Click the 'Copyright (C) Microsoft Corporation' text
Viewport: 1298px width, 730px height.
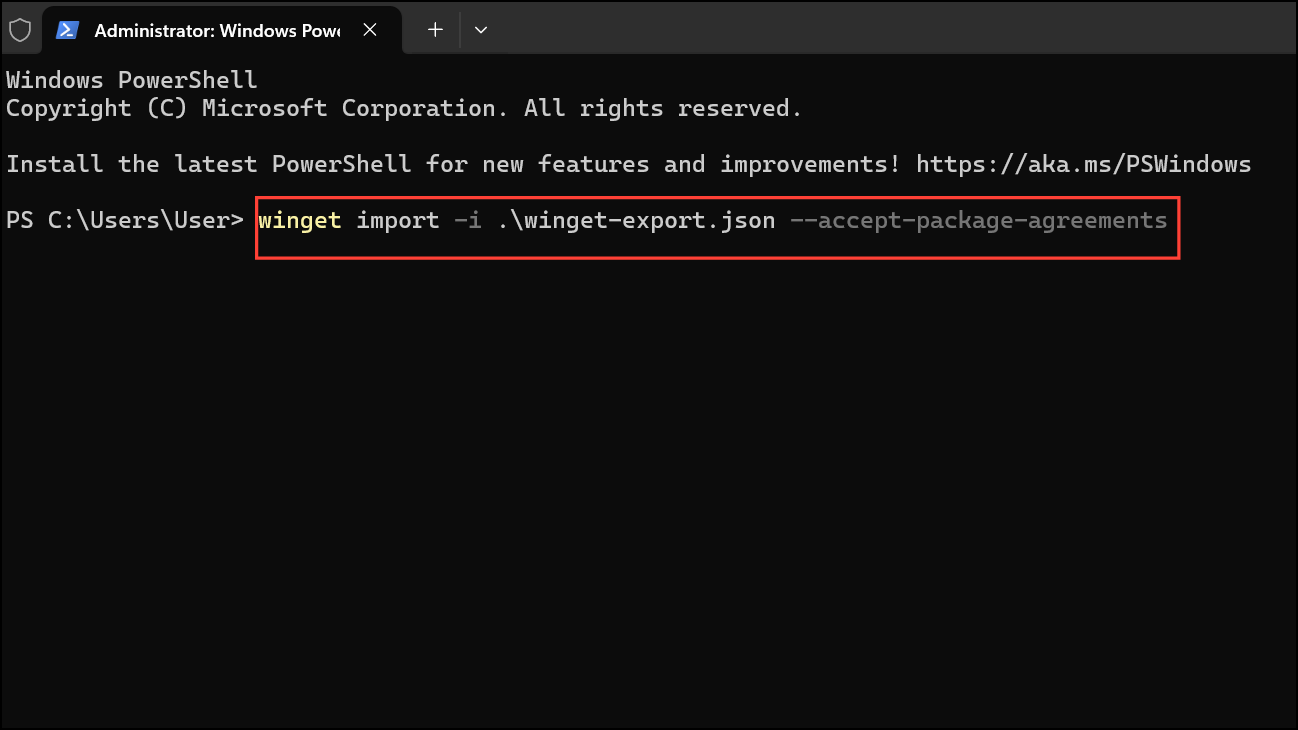coord(251,108)
